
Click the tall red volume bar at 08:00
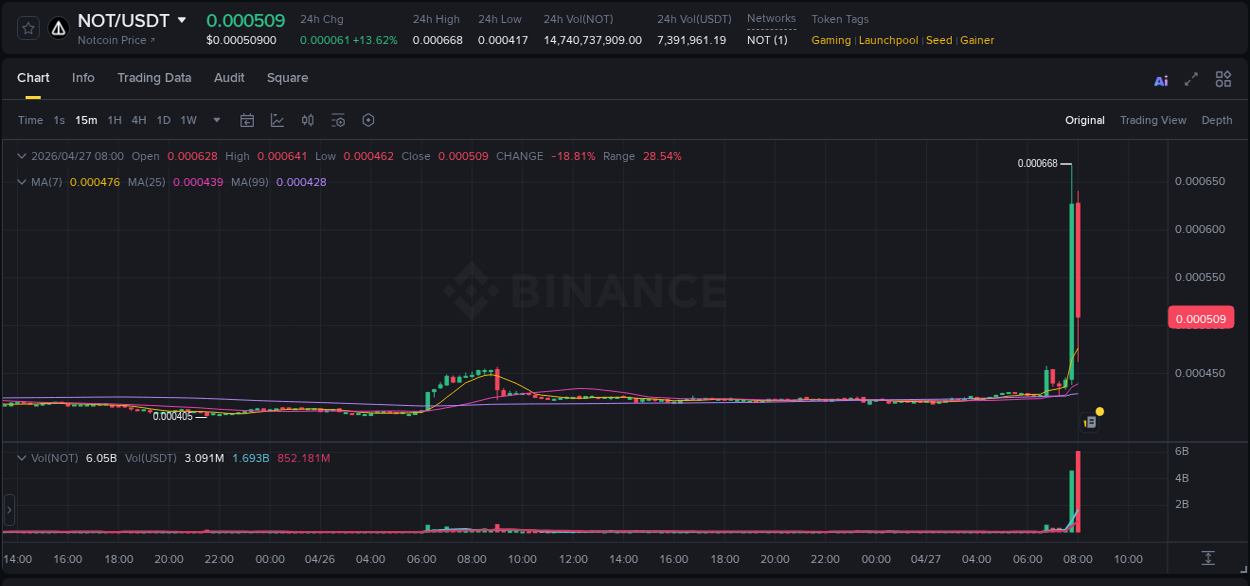click(1078, 492)
